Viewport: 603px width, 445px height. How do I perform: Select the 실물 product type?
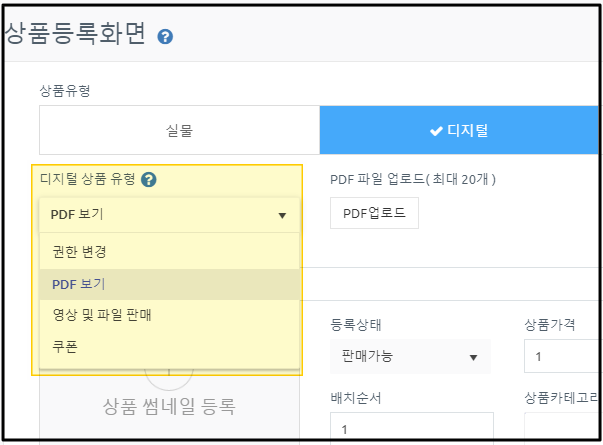pos(180,130)
